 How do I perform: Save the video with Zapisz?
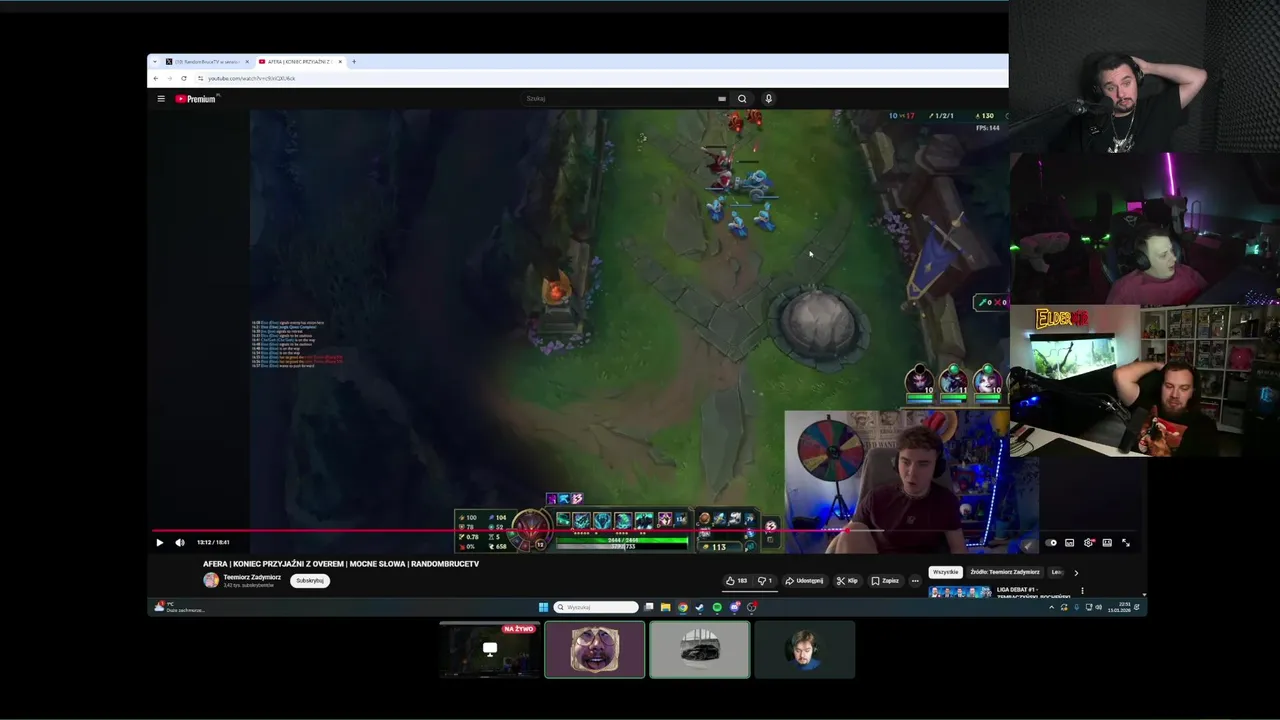coord(885,580)
